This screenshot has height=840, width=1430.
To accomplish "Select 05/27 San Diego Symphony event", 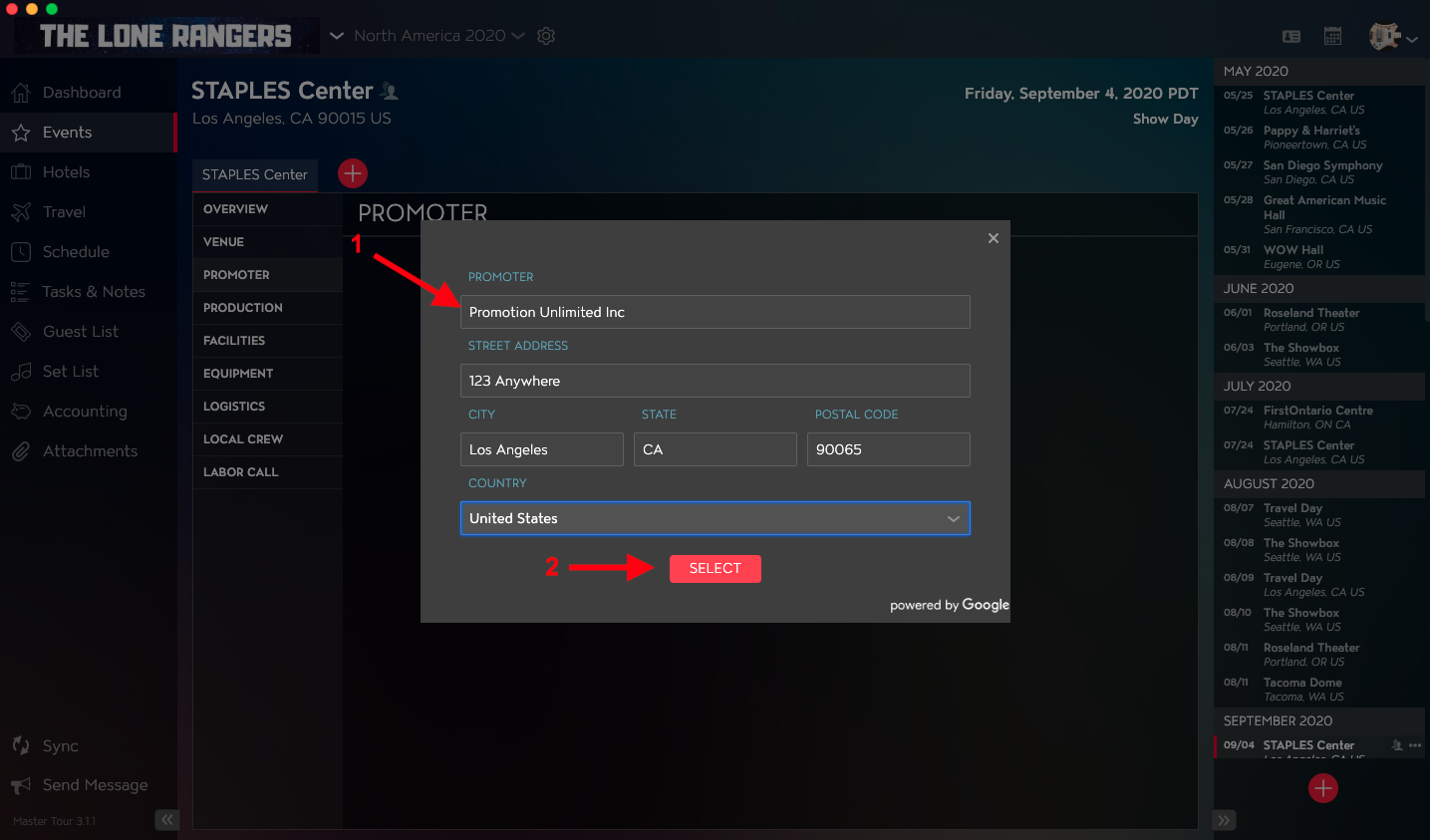I will coord(1319,172).
